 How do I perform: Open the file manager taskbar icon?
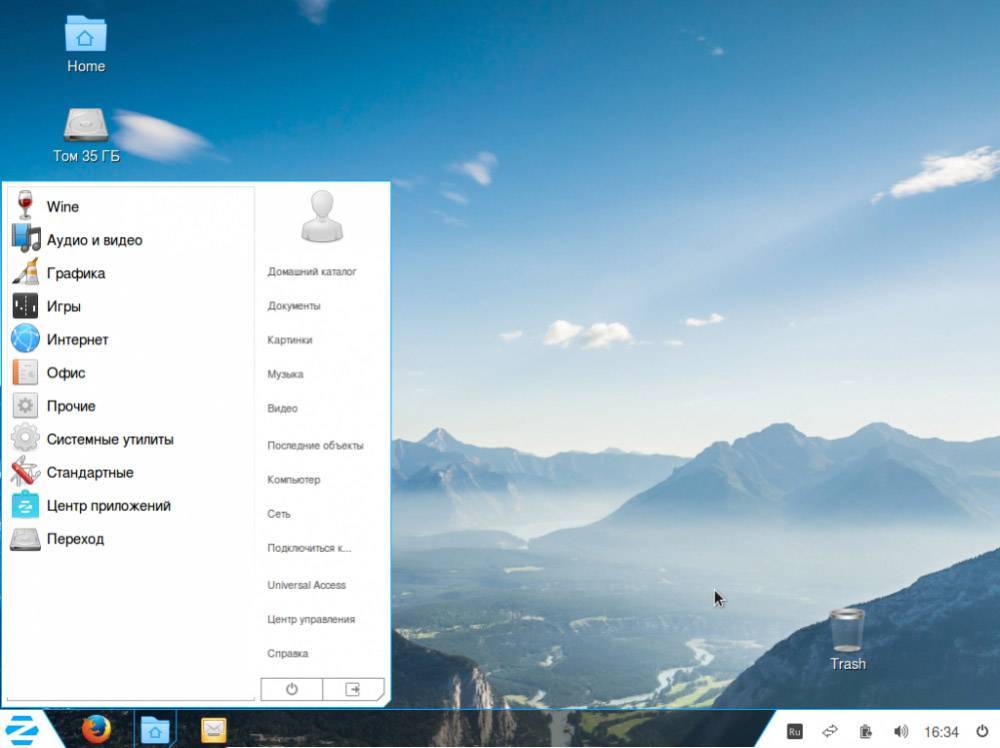[154, 730]
